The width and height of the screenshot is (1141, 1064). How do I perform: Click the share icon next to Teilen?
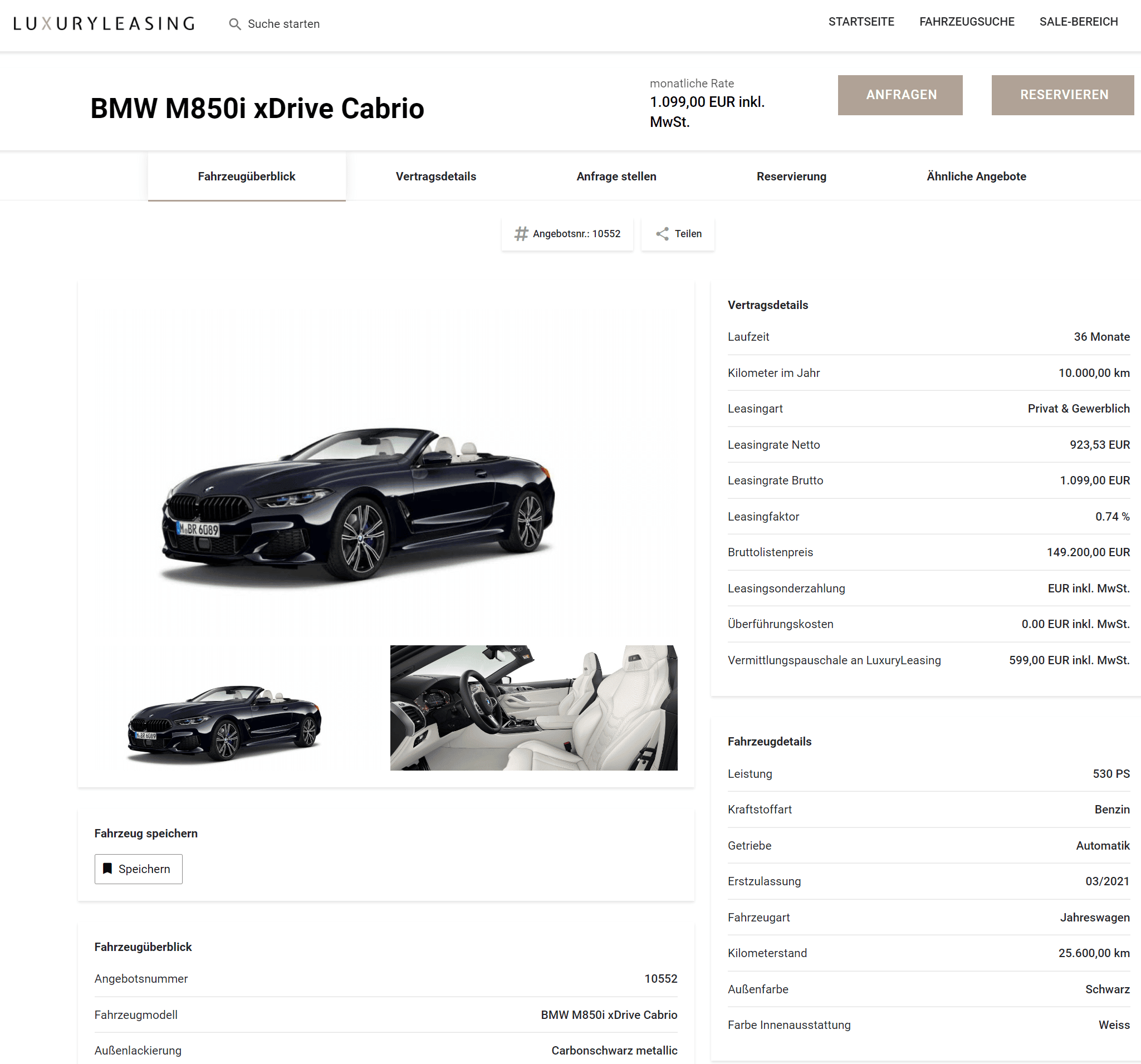(662, 234)
